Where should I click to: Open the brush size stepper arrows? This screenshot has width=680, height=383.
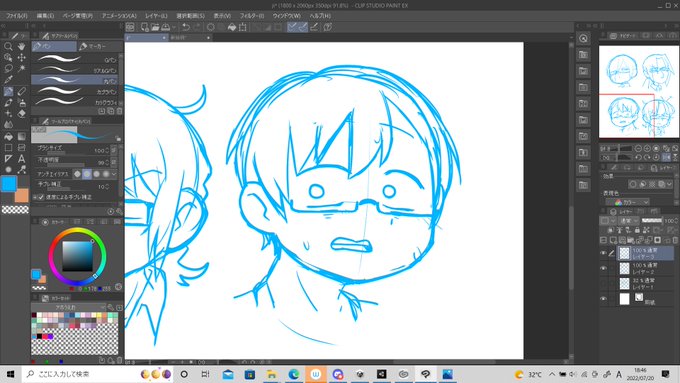107,151
